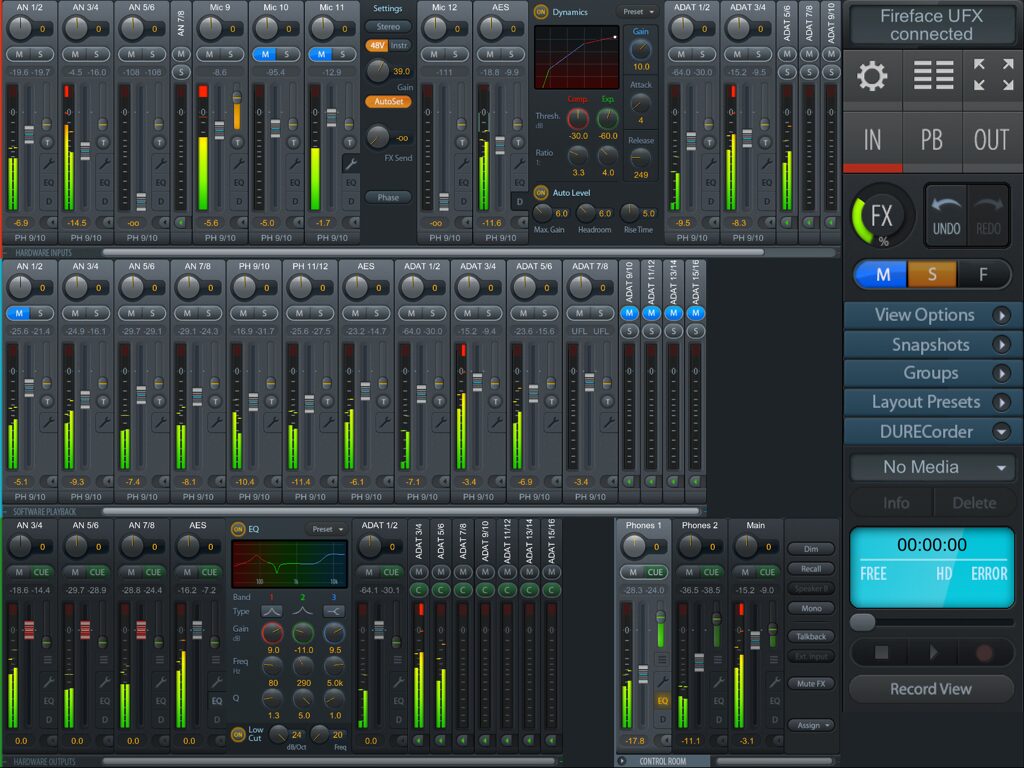This screenshot has height=768, width=1024.
Task: Click the mixer rows layout icon
Action: click(932, 77)
